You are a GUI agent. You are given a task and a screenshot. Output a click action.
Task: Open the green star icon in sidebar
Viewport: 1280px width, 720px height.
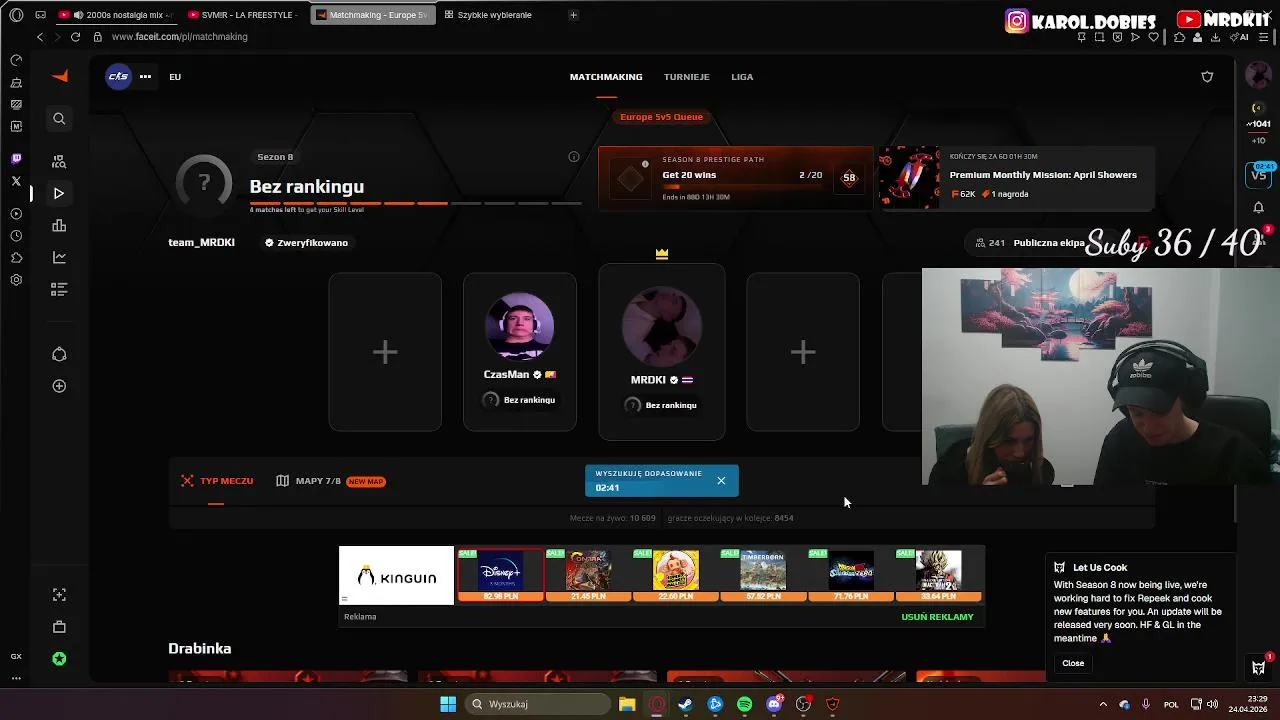click(59, 659)
